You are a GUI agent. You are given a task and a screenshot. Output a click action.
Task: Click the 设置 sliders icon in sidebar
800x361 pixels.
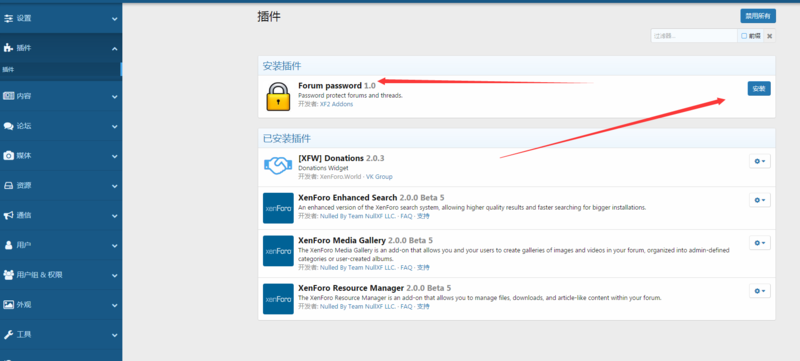tap(8, 18)
